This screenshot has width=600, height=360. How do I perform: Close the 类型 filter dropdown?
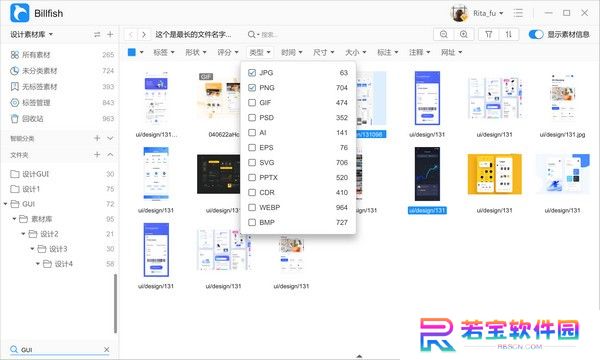[x=260, y=52]
